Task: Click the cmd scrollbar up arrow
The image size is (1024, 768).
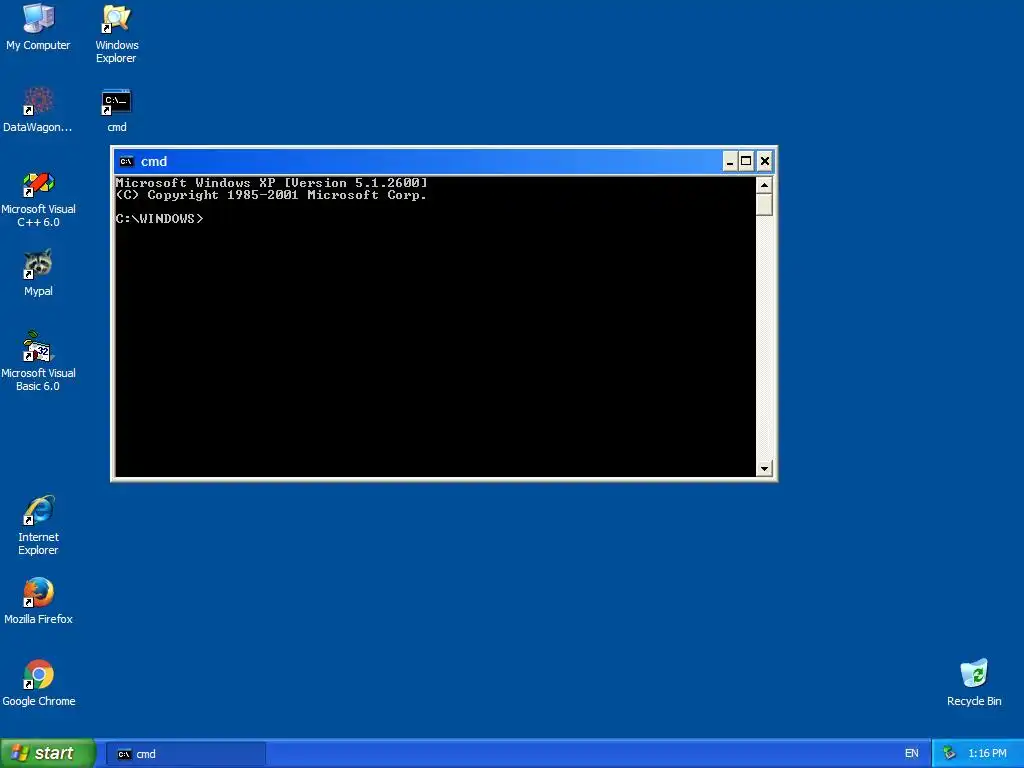Action: coord(764,185)
